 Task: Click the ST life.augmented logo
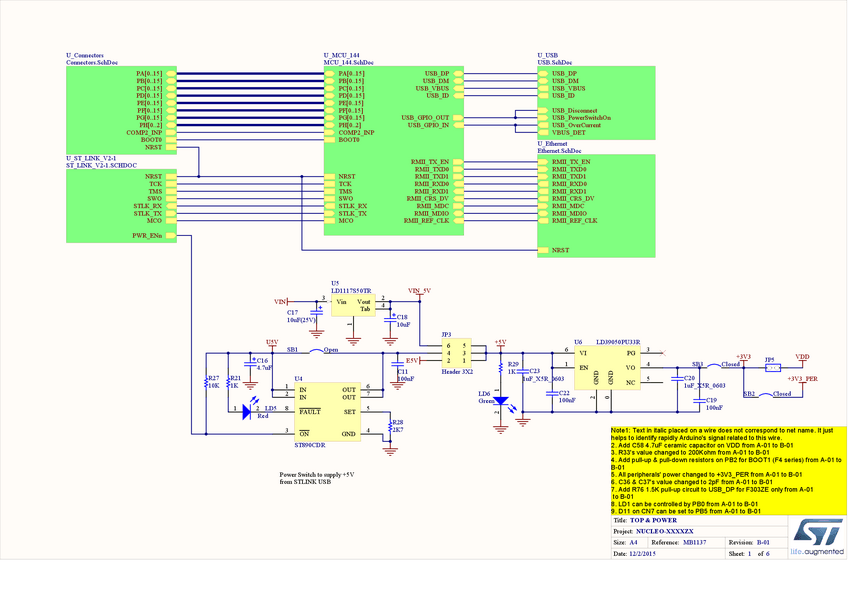point(817,537)
